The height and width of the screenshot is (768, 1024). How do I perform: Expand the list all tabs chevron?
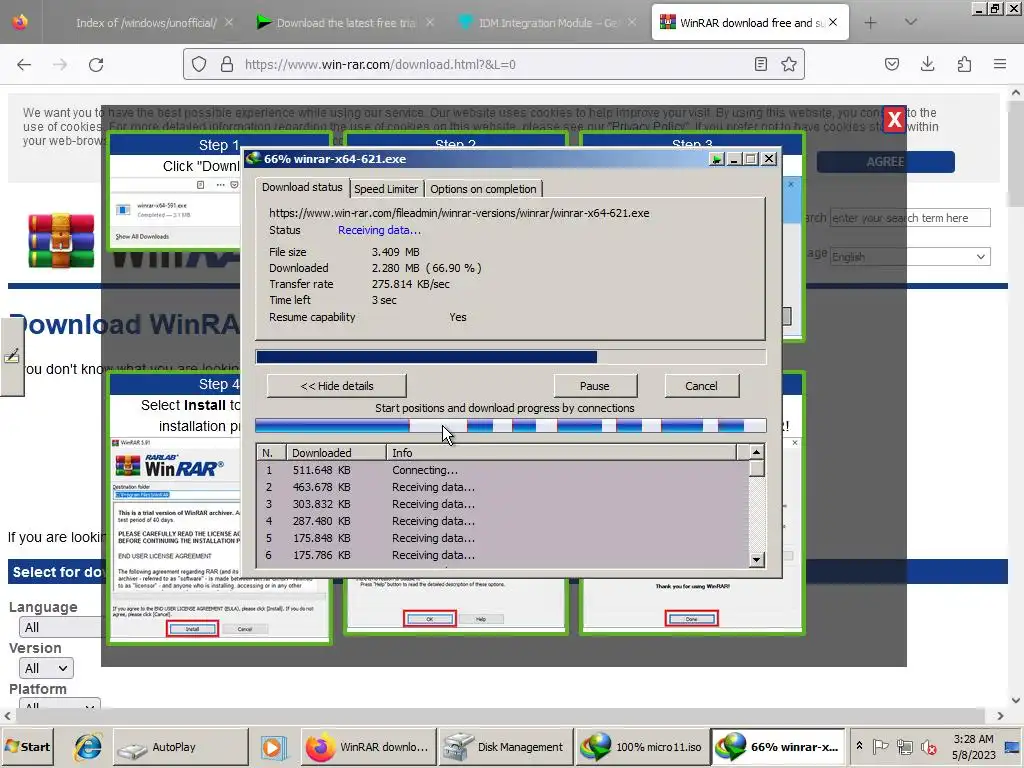(x=911, y=22)
